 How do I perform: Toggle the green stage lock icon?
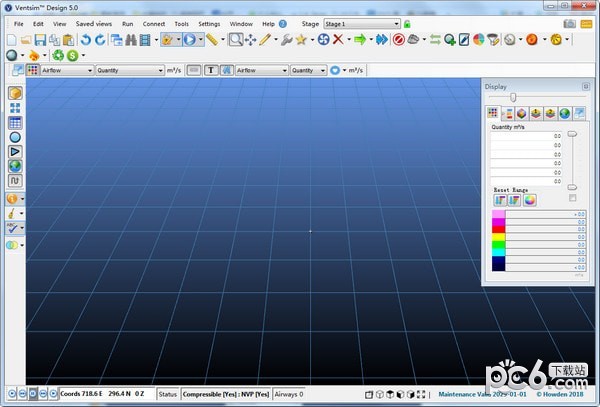click(407, 24)
